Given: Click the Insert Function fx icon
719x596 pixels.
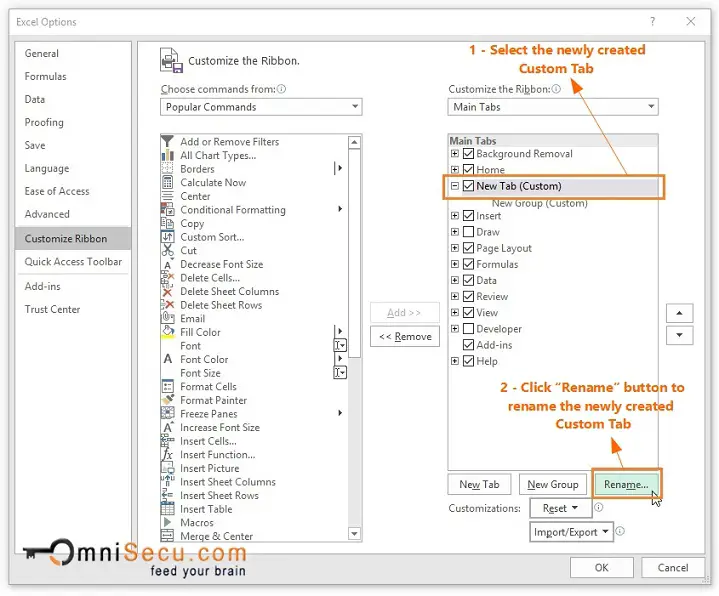Looking at the screenshot, I should pos(167,454).
